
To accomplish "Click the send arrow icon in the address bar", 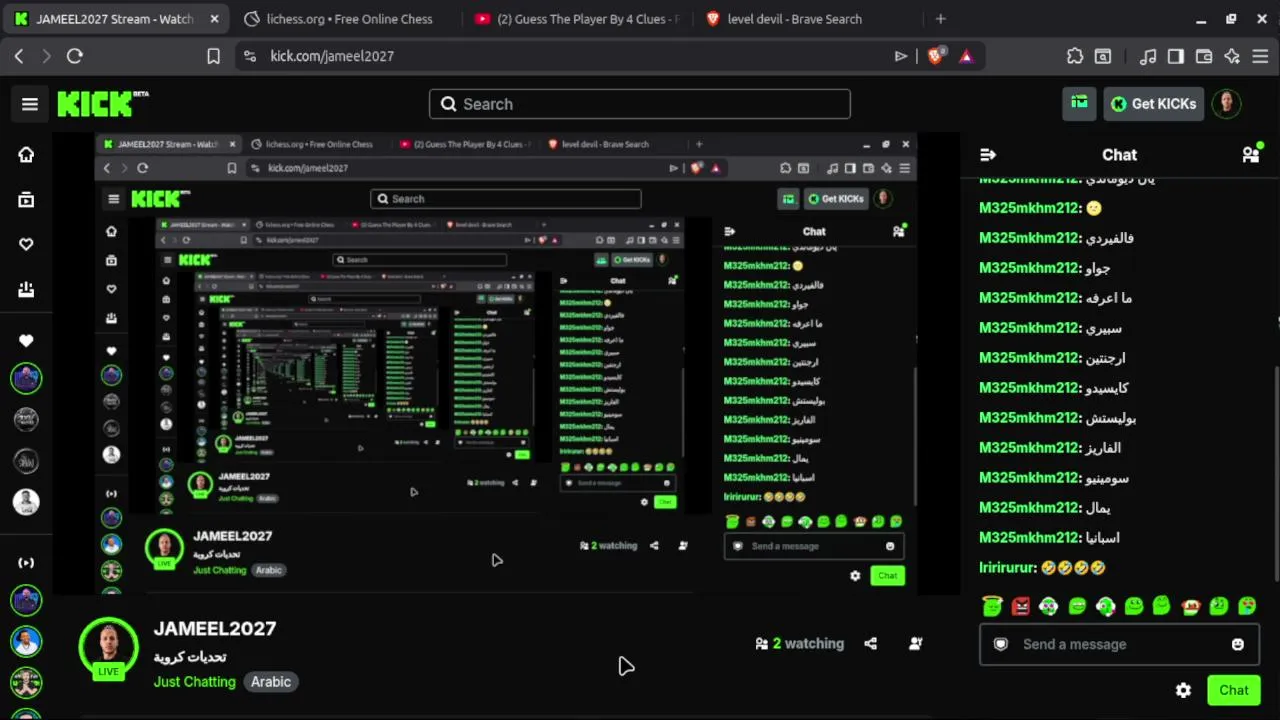I will coord(901,56).
